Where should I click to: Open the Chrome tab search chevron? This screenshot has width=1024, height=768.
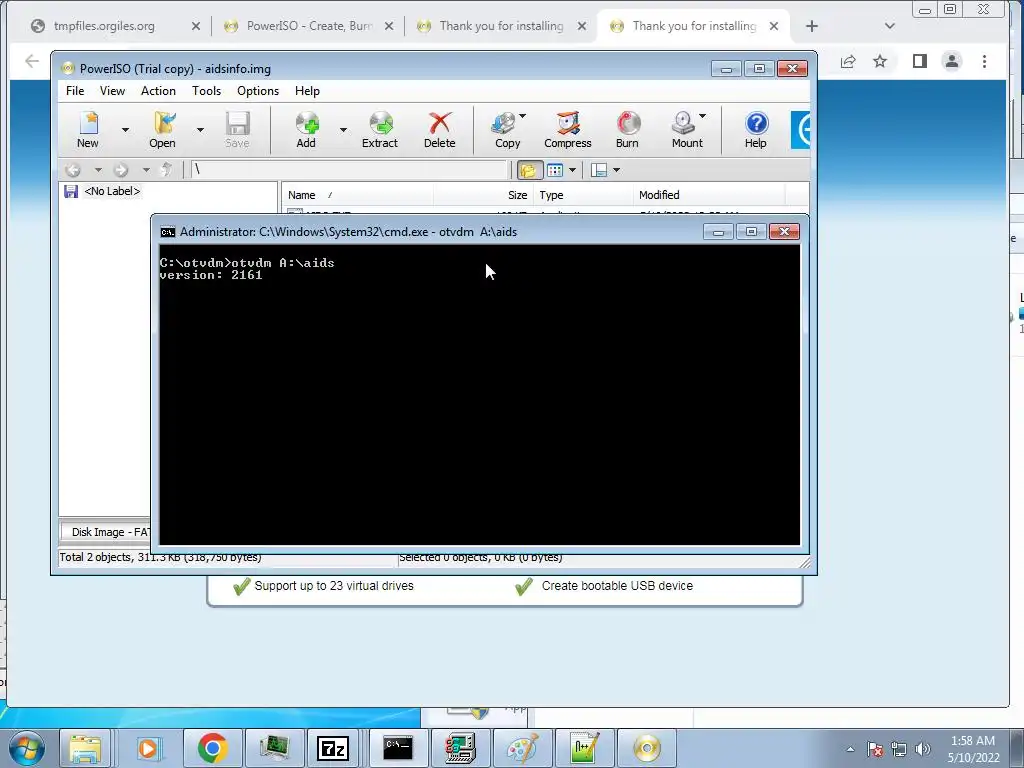[x=889, y=26]
